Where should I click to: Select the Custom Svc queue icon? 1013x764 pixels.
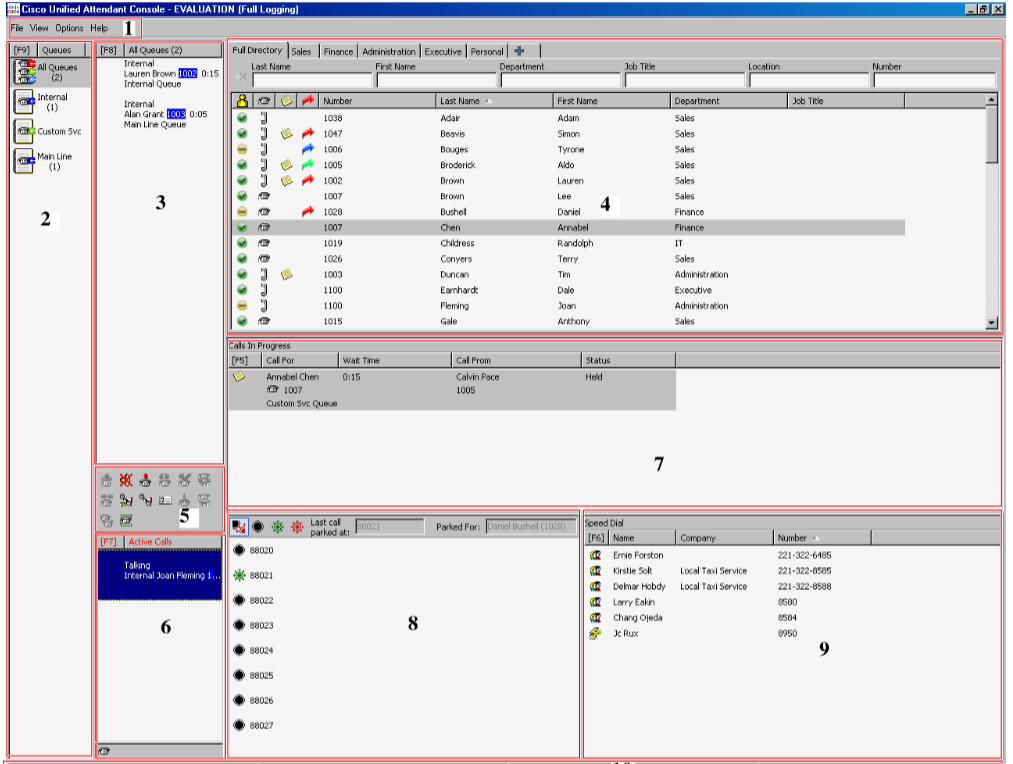click(x=24, y=131)
